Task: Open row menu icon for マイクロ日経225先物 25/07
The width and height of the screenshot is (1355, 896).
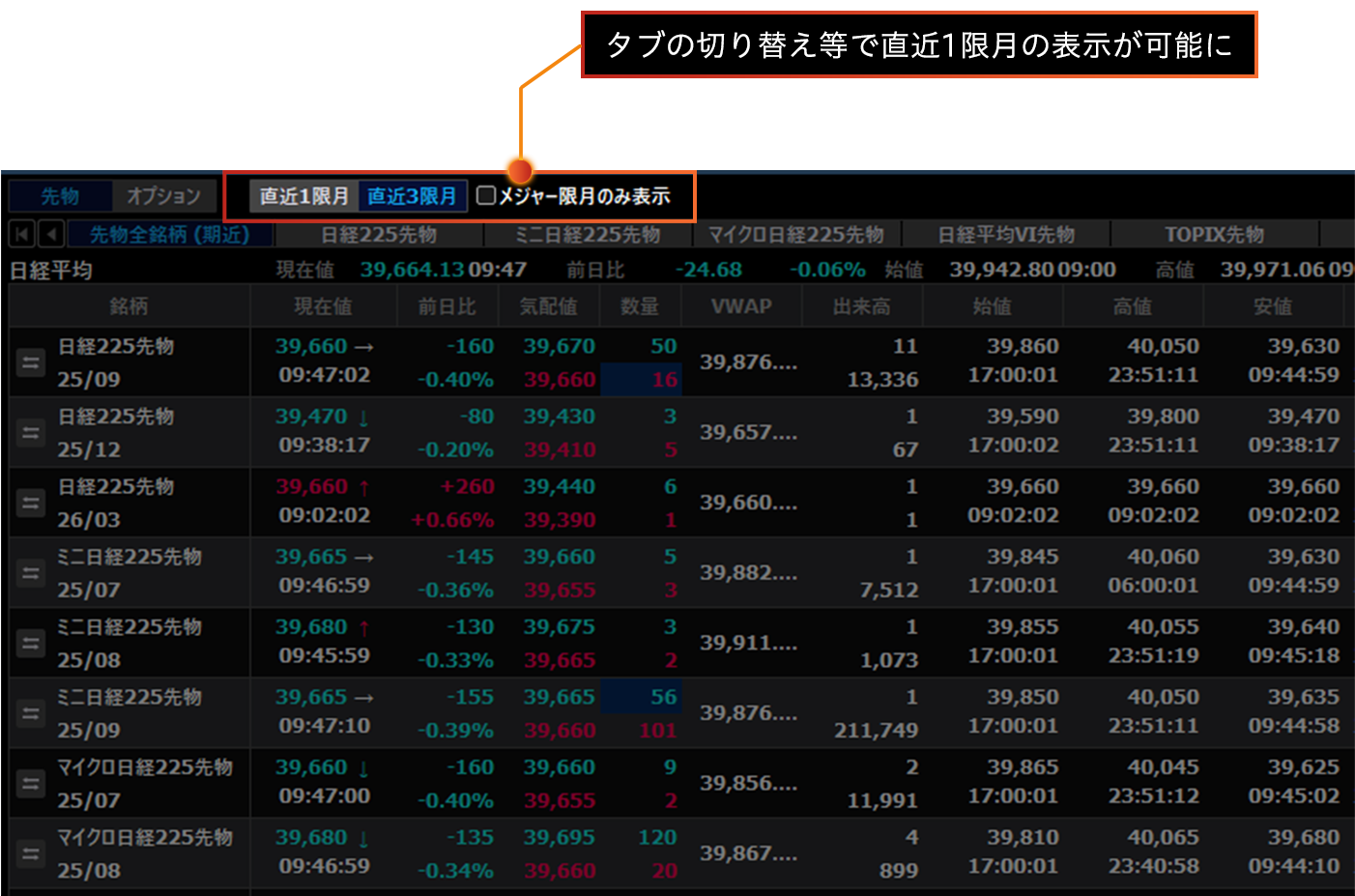Action: point(31,783)
